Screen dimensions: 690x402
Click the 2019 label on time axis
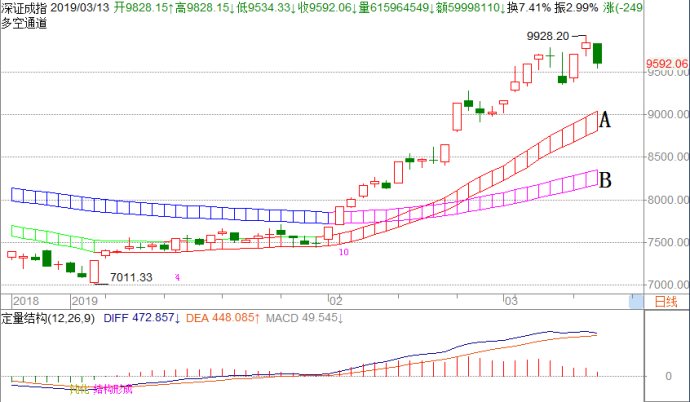coord(84,301)
